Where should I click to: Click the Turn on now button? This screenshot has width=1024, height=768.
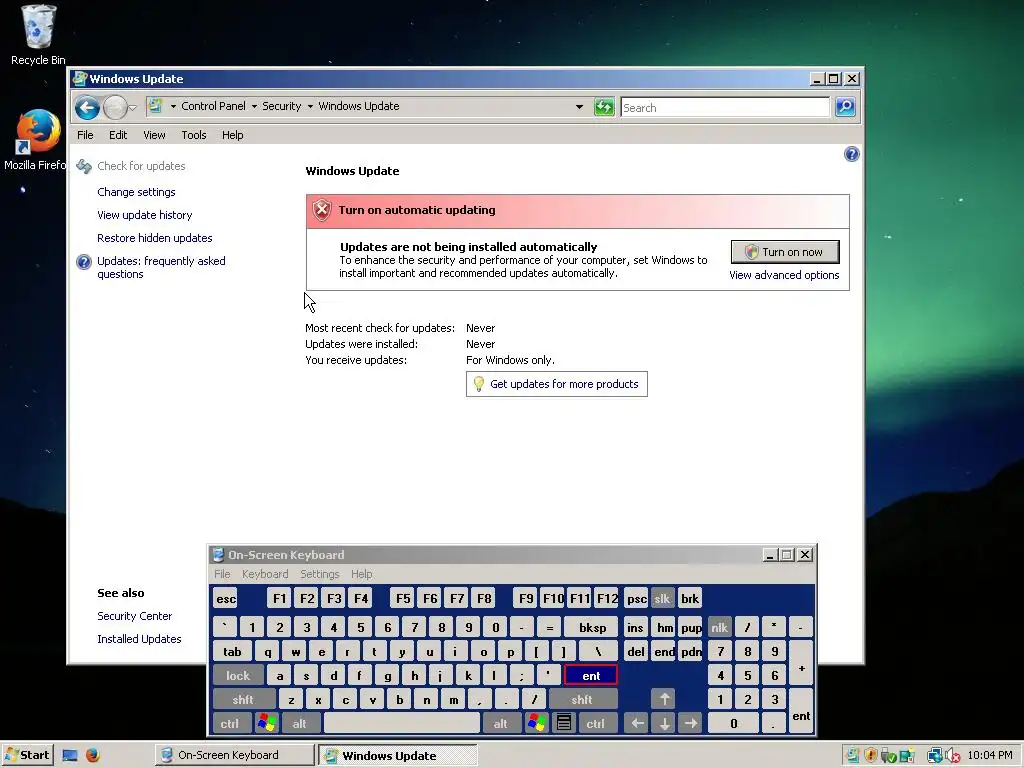click(785, 252)
